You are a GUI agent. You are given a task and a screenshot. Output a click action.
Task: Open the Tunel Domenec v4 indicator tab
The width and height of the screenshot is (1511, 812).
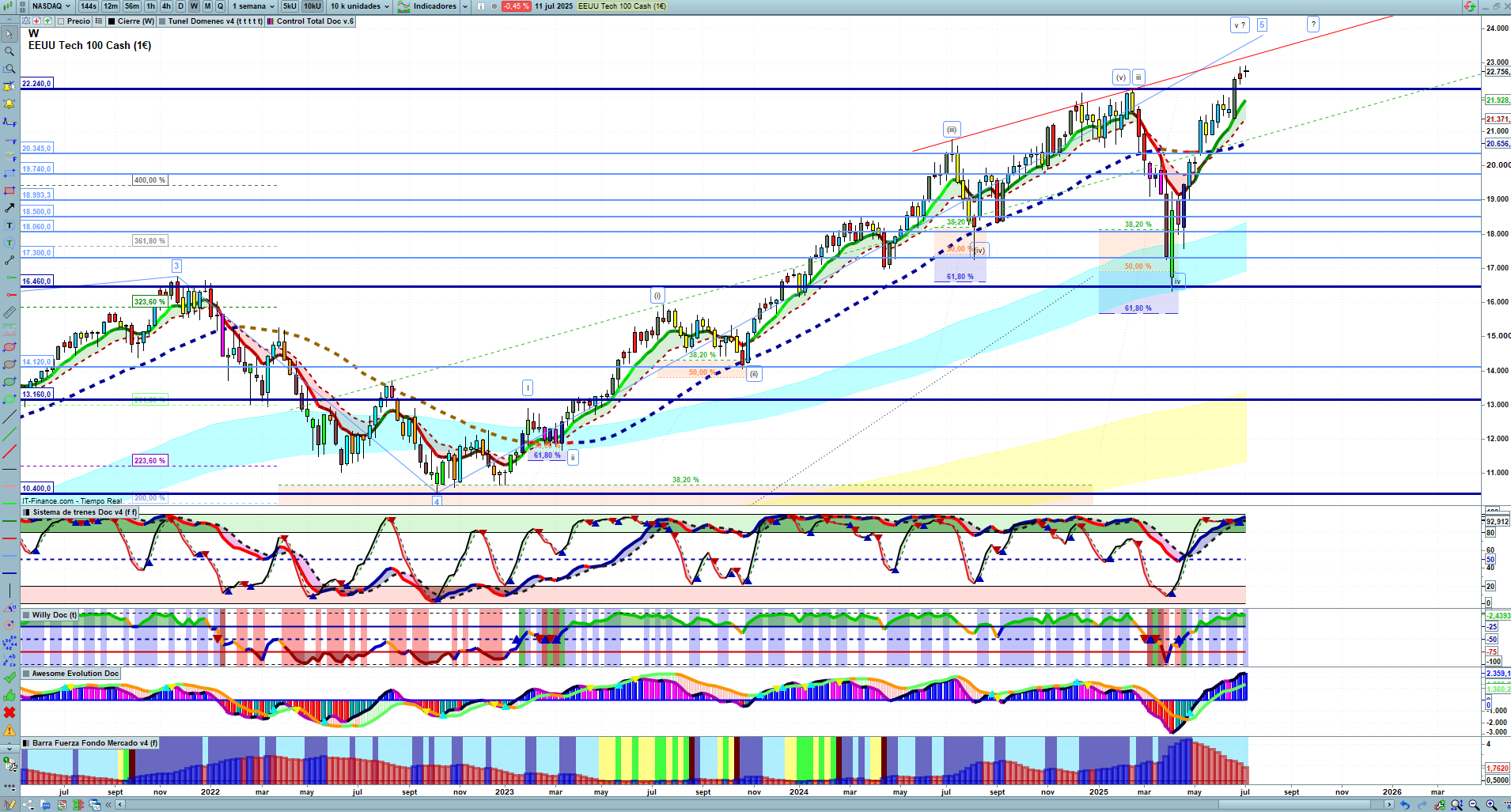pos(210,21)
